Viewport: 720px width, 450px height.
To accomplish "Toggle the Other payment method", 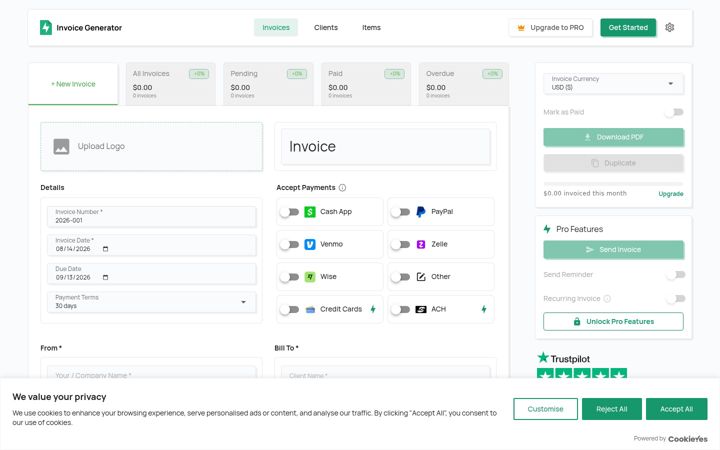I will tap(400, 277).
